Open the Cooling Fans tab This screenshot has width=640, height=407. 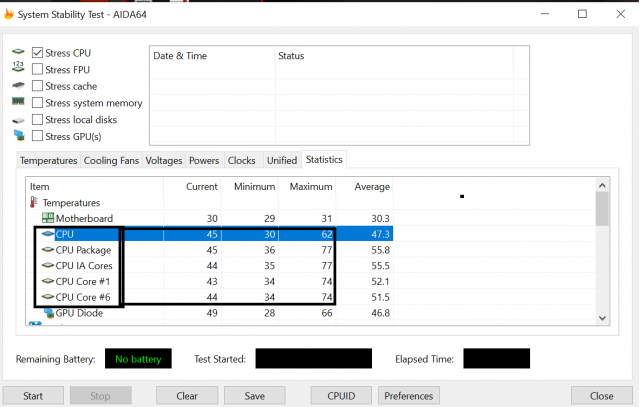coord(111,160)
